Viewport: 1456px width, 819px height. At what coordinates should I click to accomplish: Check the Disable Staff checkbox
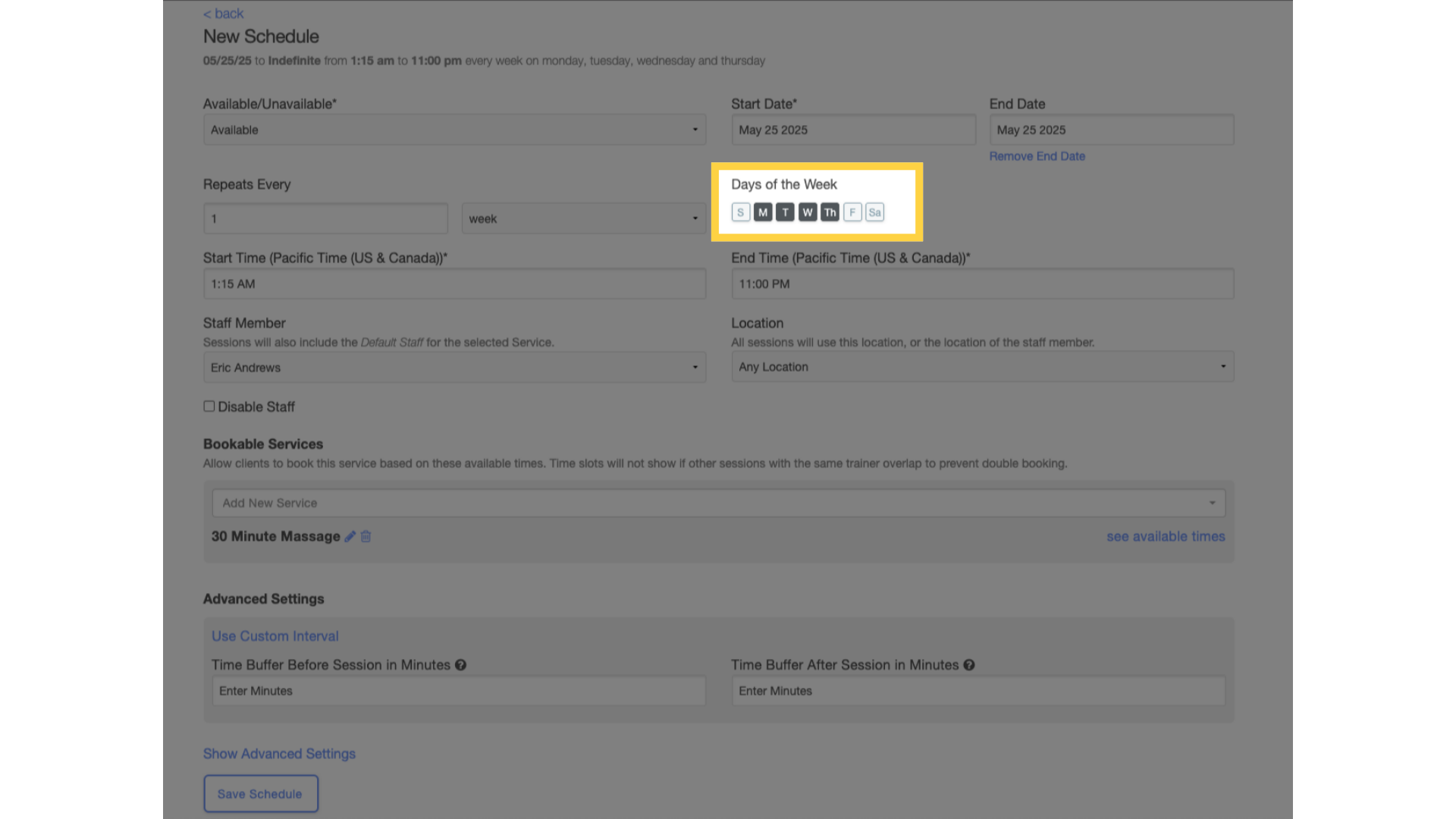click(209, 406)
